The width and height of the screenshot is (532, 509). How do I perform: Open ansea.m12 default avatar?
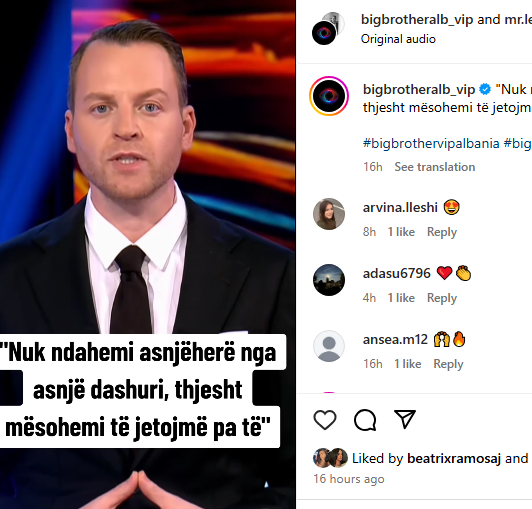(x=329, y=346)
